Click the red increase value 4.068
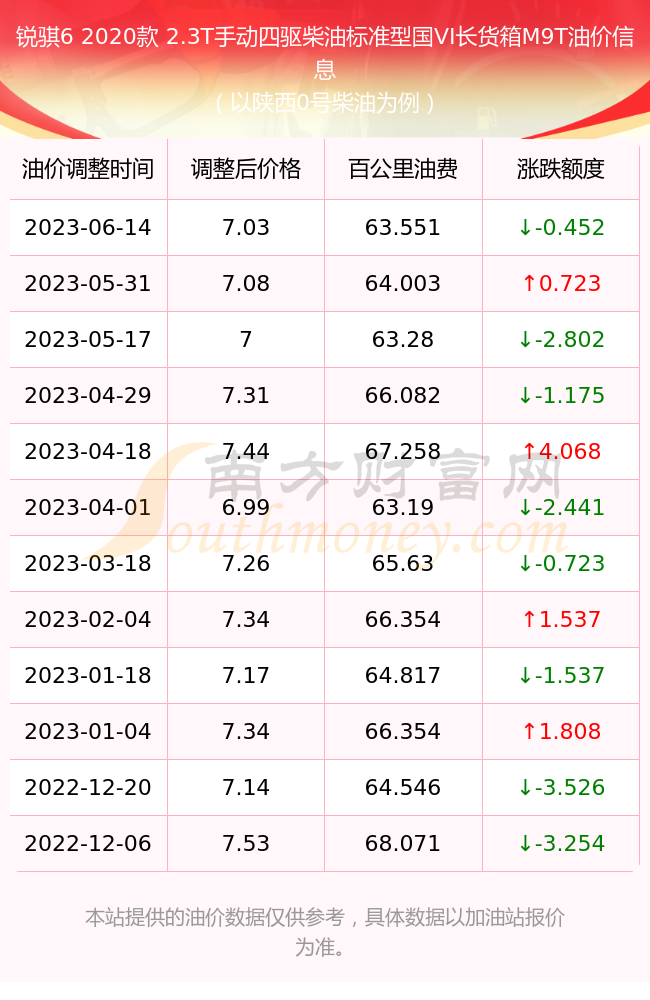 [561, 452]
